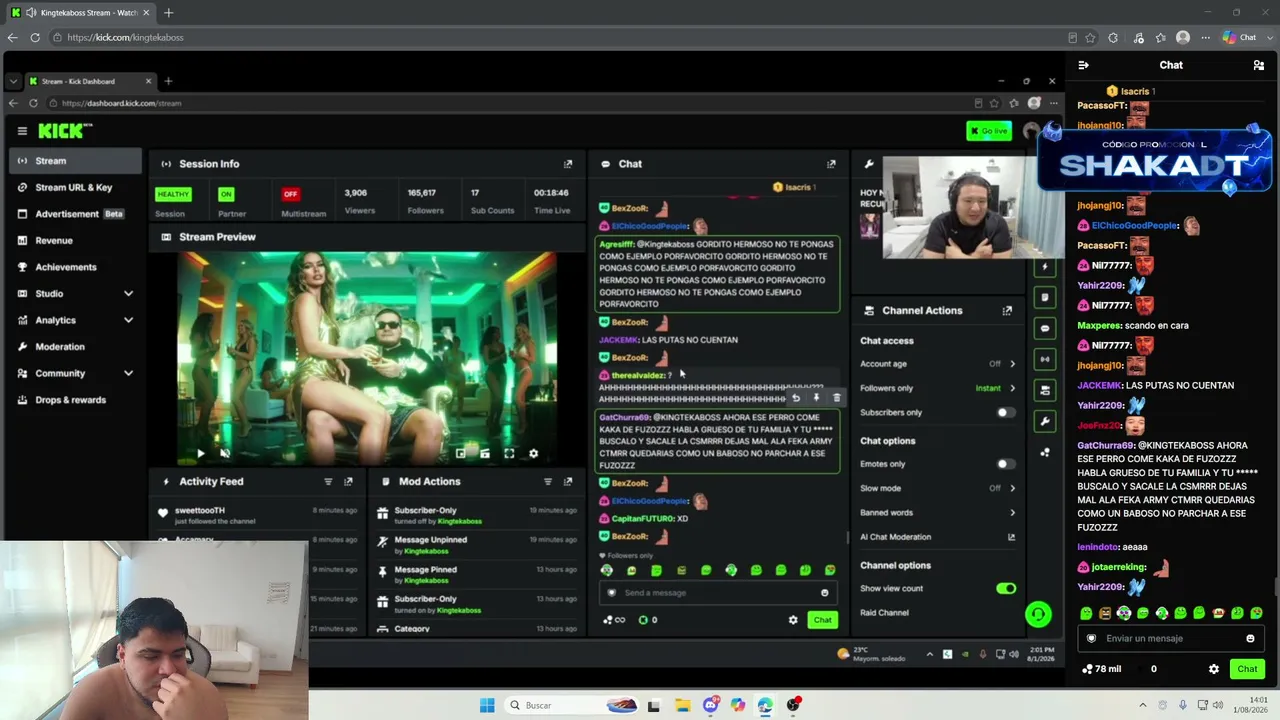
Task: Open the hamburger menu beside the Kick logo
Action: pos(22,131)
